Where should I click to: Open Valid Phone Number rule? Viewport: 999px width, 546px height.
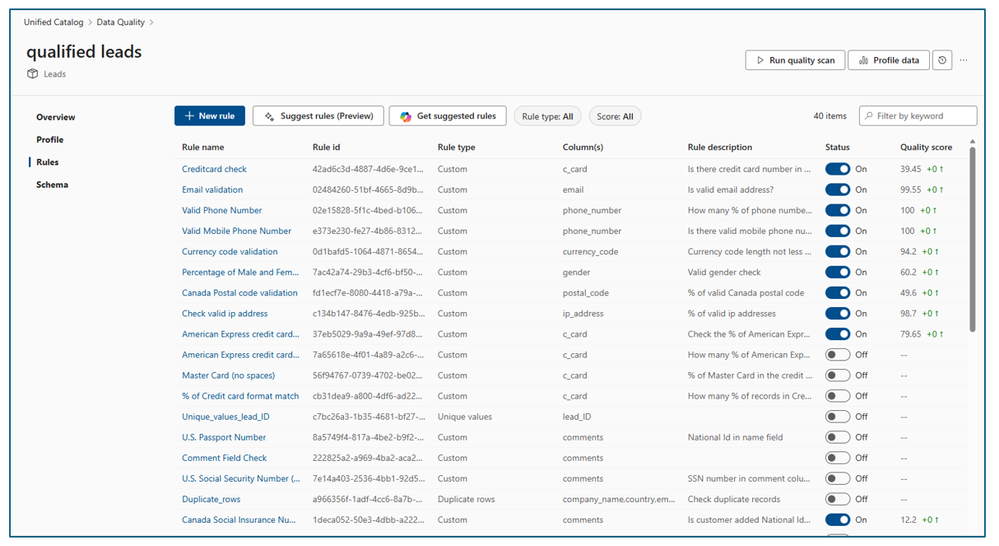coord(222,210)
